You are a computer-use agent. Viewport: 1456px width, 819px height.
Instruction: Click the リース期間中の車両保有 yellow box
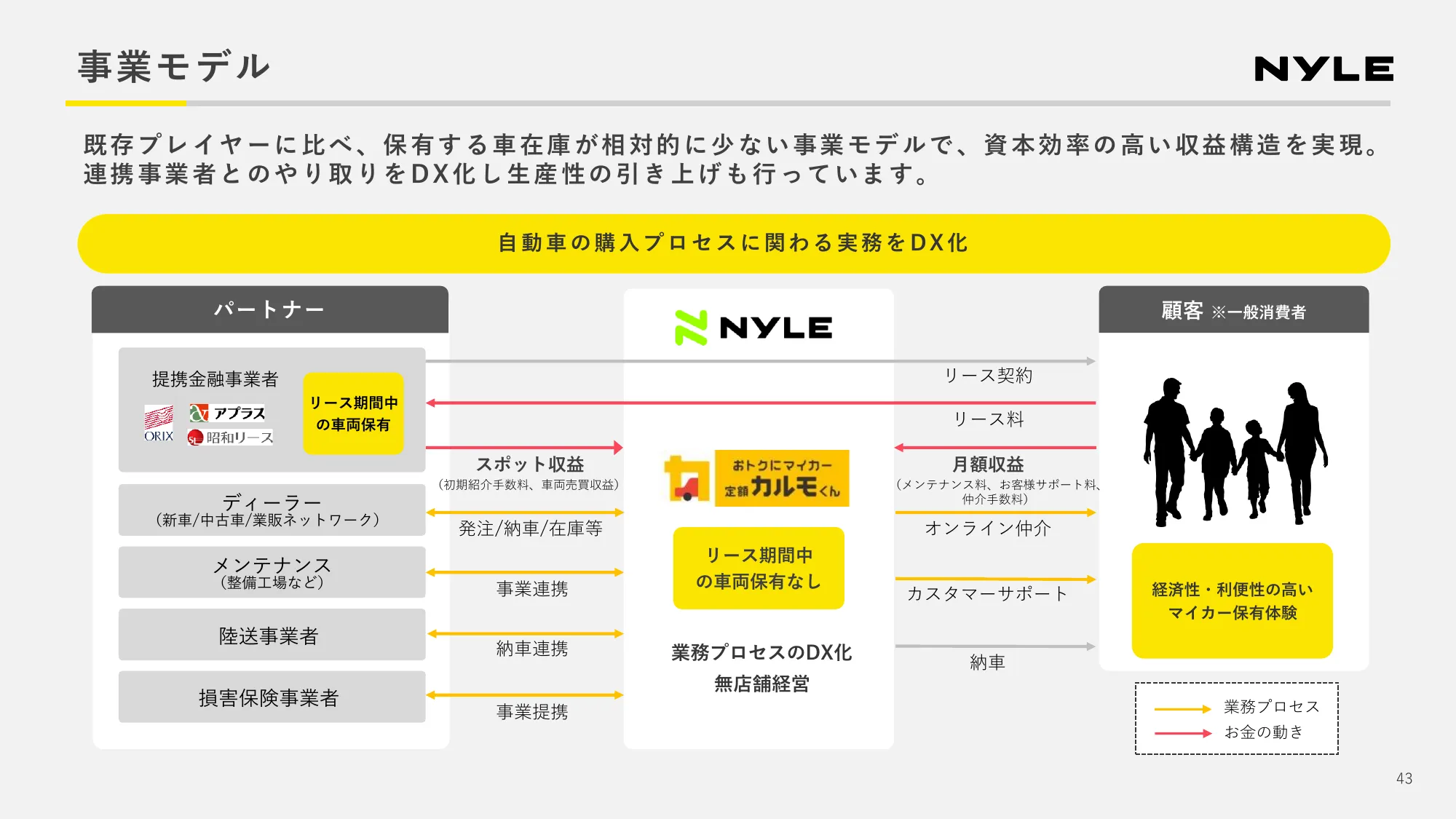click(353, 414)
